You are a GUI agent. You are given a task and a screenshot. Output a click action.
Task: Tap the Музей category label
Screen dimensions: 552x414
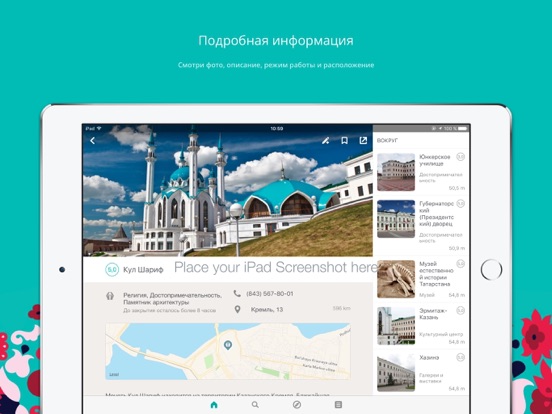point(427,295)
